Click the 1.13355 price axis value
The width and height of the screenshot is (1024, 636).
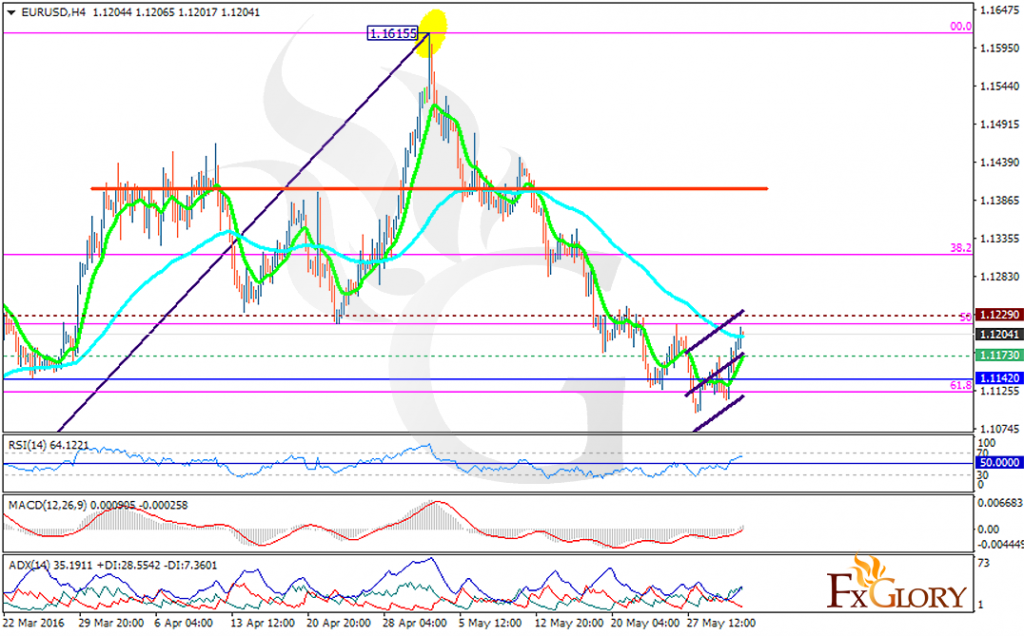1000,238
